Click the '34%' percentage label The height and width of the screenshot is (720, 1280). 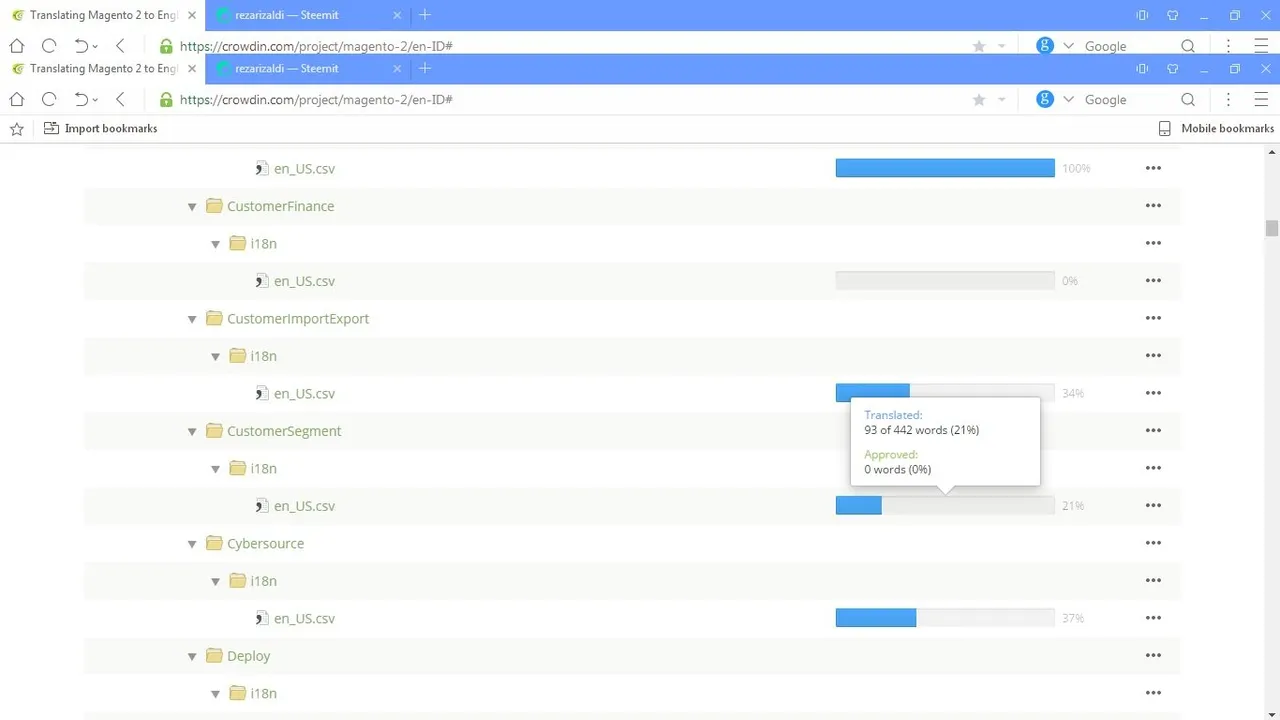tap(1073, 393)
